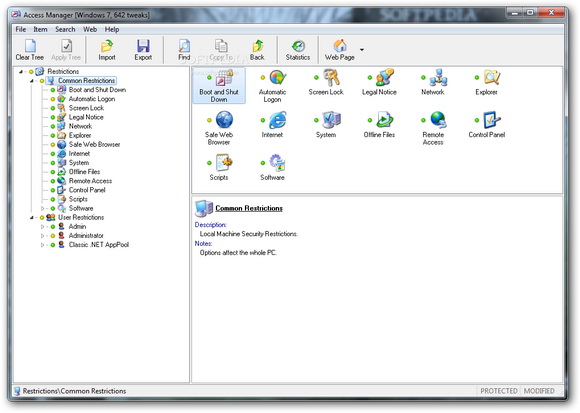Expand the Admin user node
The width and height of the screenshot is (580, 413).
[43, 227]
